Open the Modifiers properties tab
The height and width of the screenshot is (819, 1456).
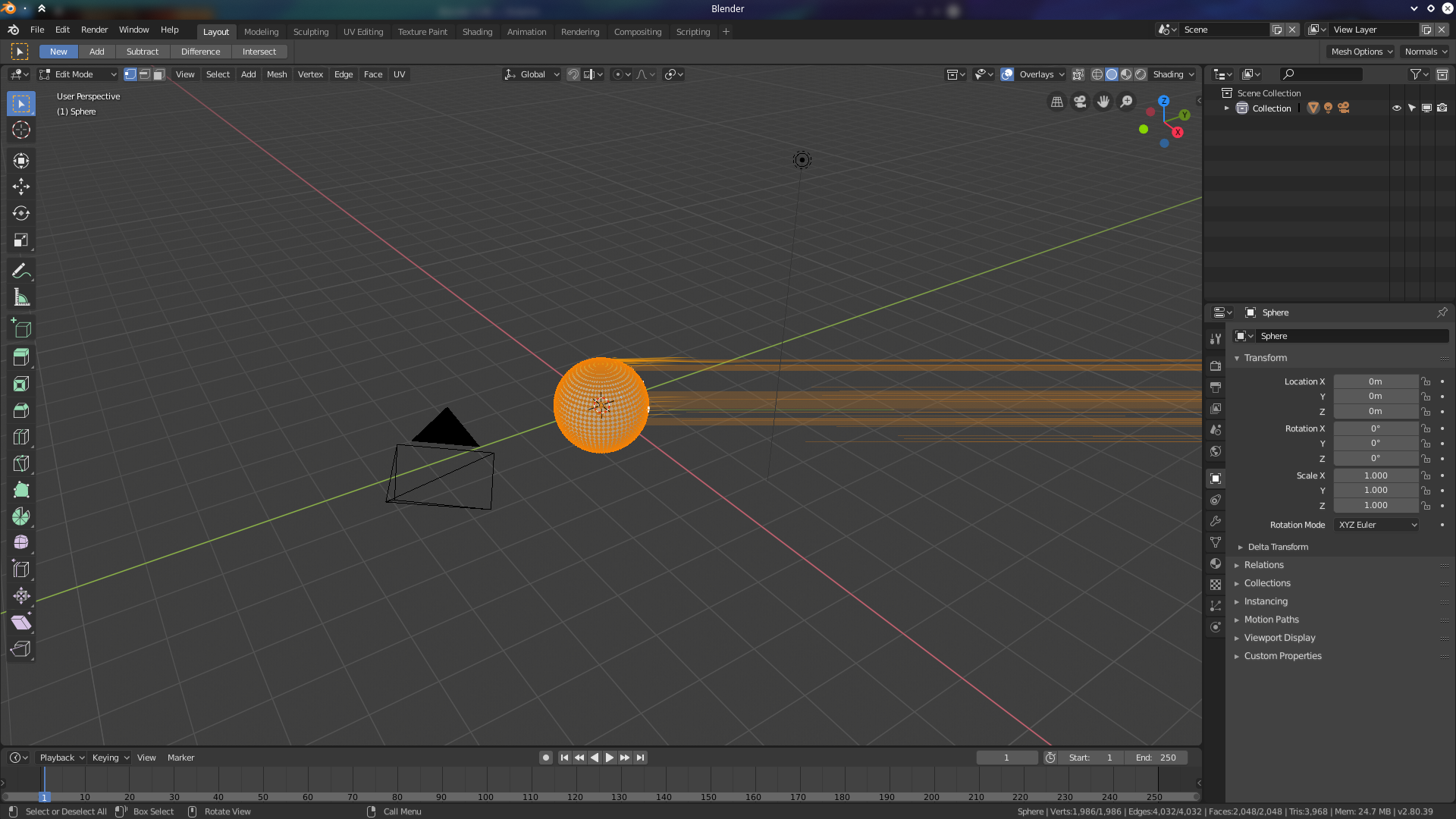click(1216, 522)
